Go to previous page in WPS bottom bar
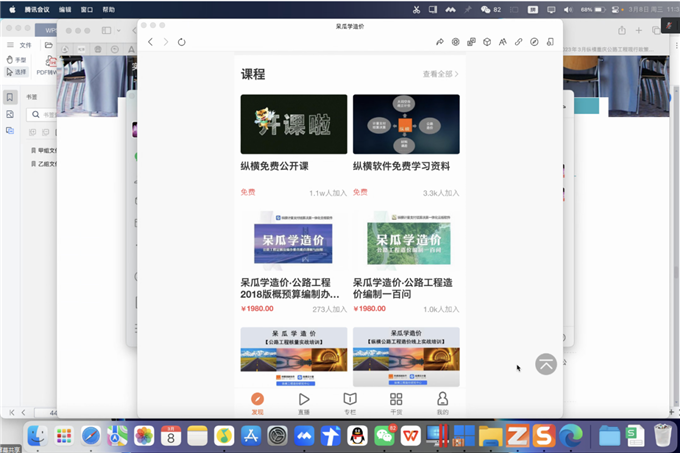This screenshot has height=453, width=680. pyautogui.click(x=23, y=412)
